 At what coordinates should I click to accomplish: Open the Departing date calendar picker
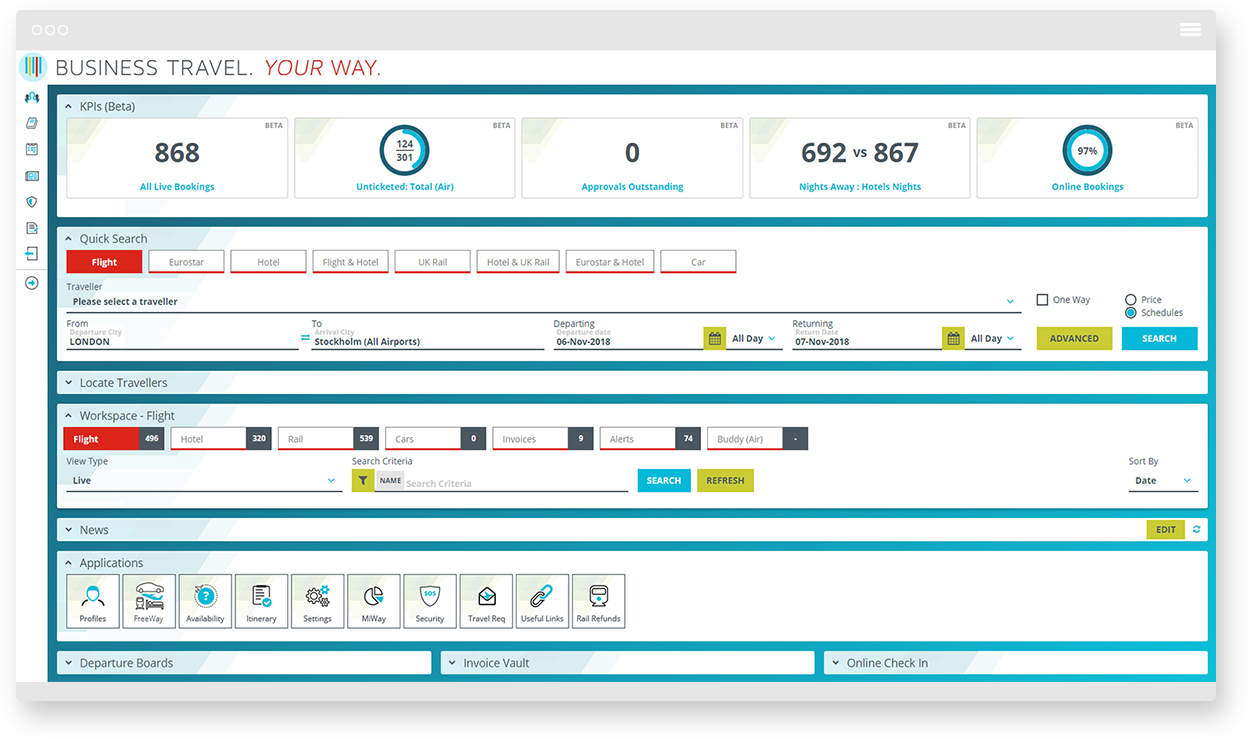[x=714, y=339]
